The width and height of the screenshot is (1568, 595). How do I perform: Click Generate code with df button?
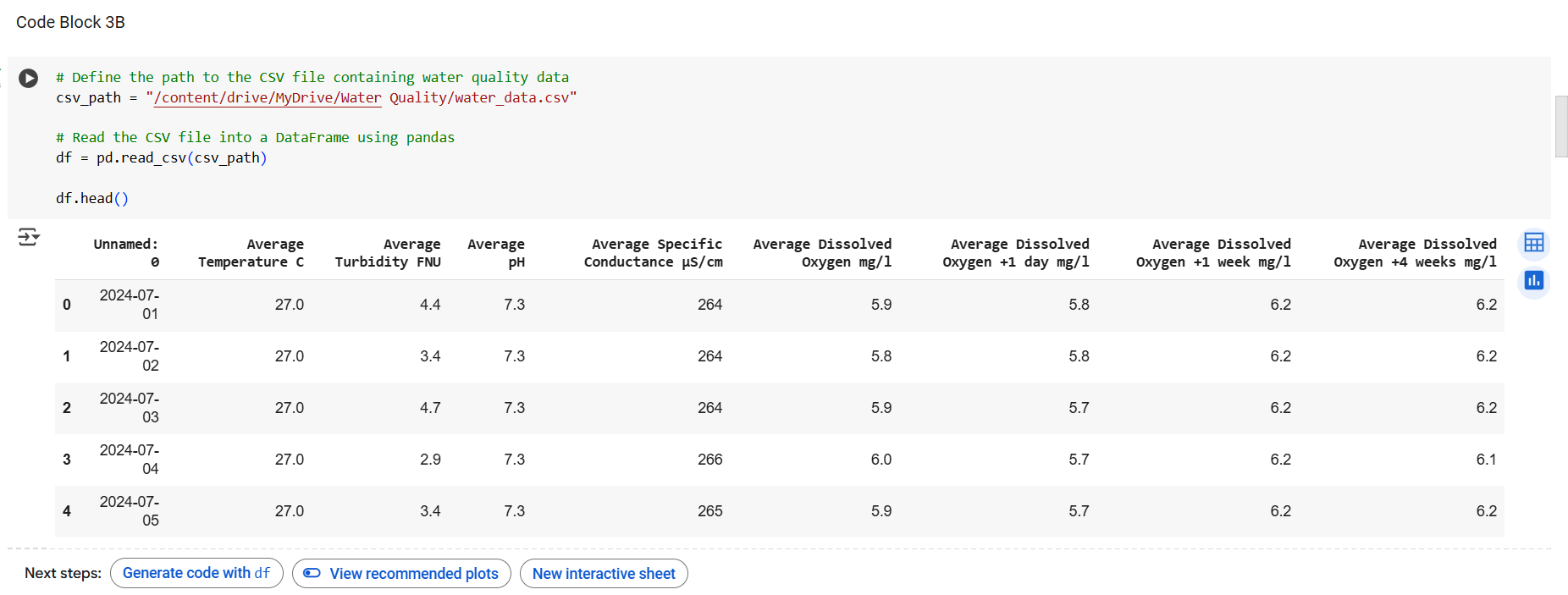tap(196, 573)
